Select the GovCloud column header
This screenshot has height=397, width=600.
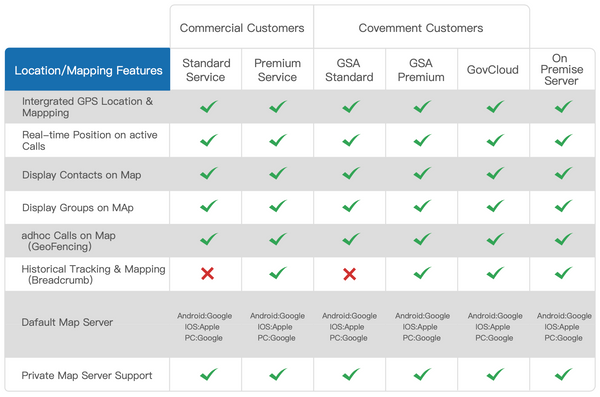click(x=493, y=70)
